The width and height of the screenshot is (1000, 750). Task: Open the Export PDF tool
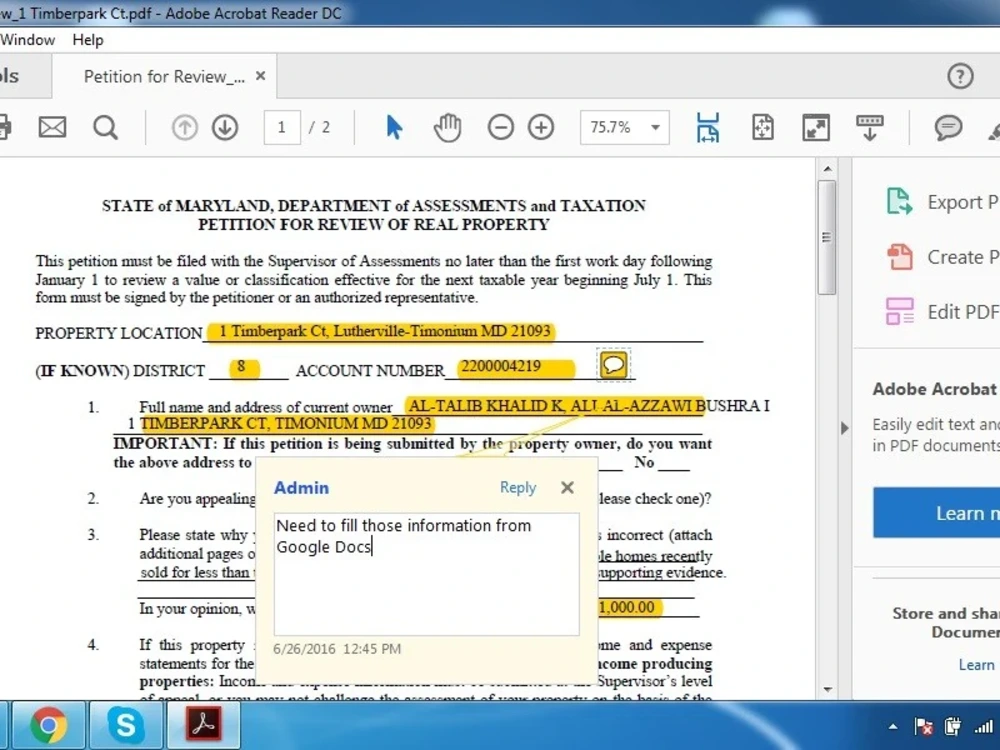point(941,202)
